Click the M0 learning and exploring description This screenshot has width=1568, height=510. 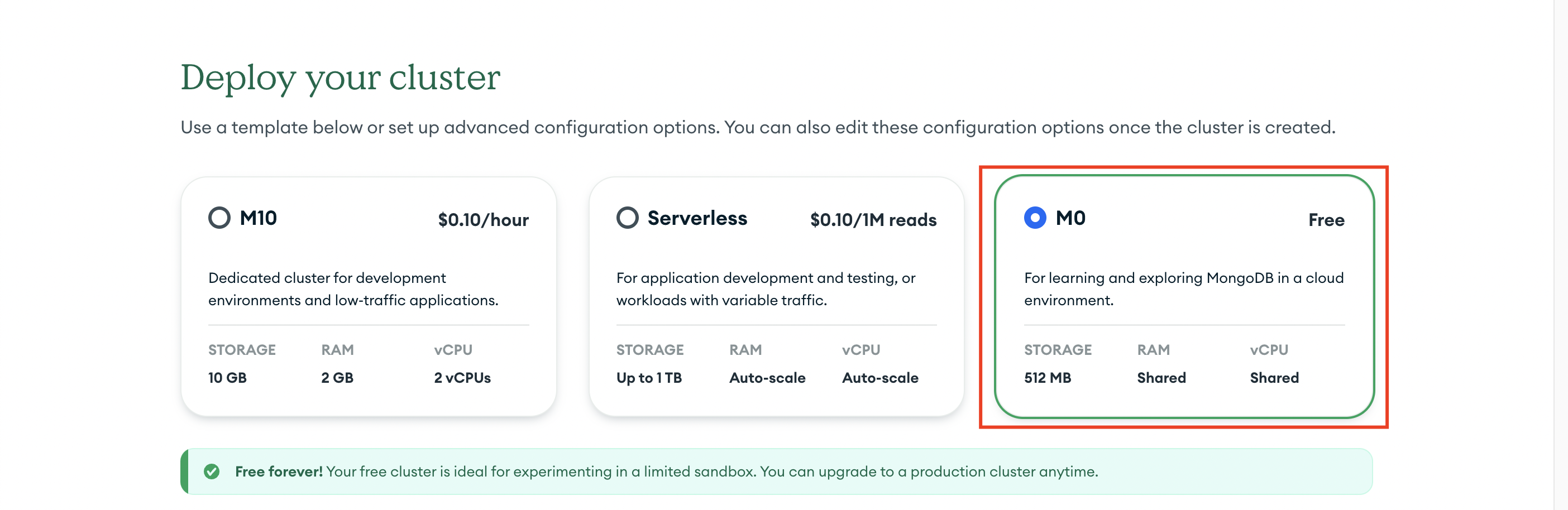click(1184, 288)
